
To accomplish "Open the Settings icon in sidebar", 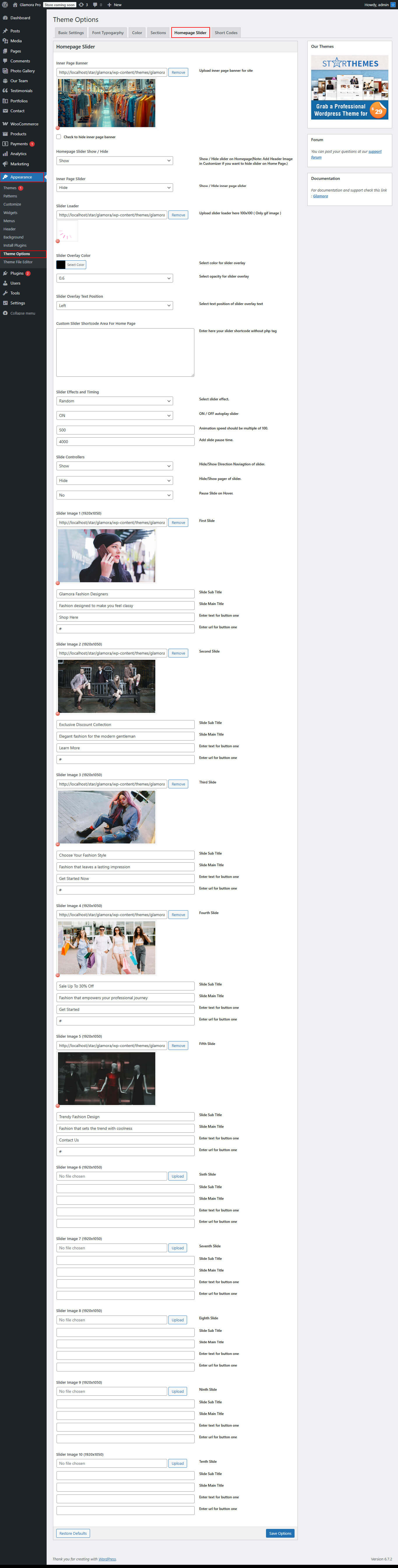I will tap(5, 303).
